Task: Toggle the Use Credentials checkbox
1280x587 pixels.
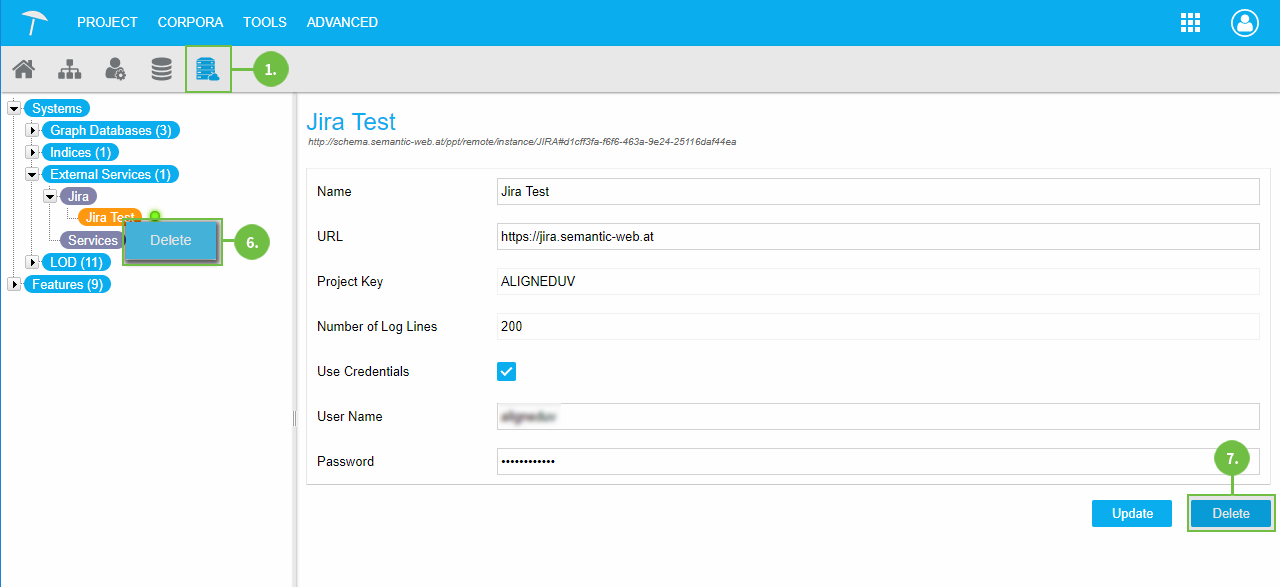Action: click(507, 371)
